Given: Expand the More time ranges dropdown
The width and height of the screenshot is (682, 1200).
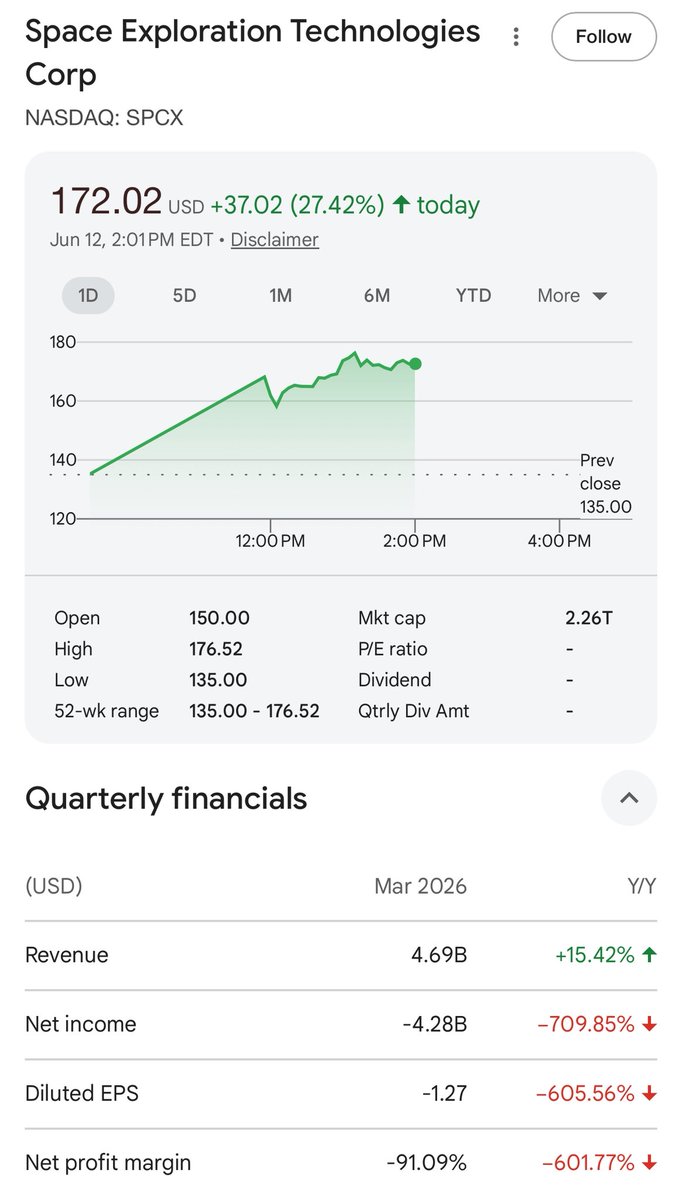Looking at the screenshot, I should (x=572, y=296).
